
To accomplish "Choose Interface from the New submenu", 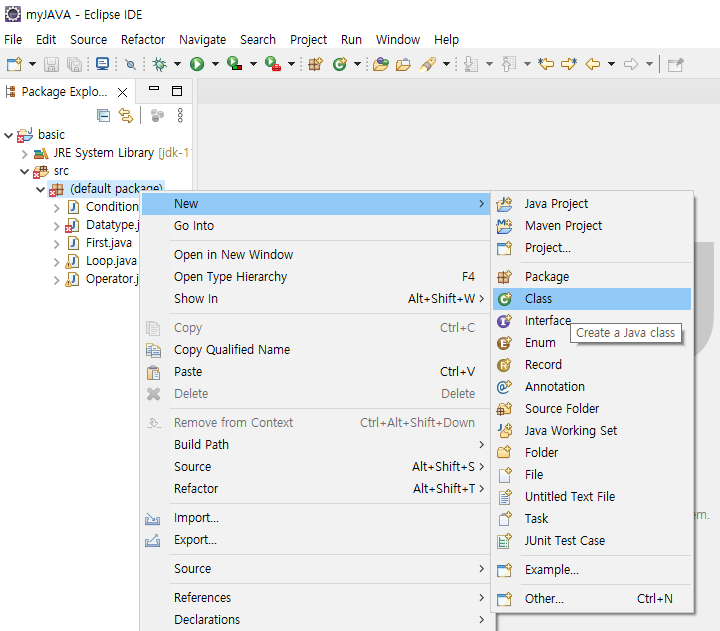I will (592, 321).
